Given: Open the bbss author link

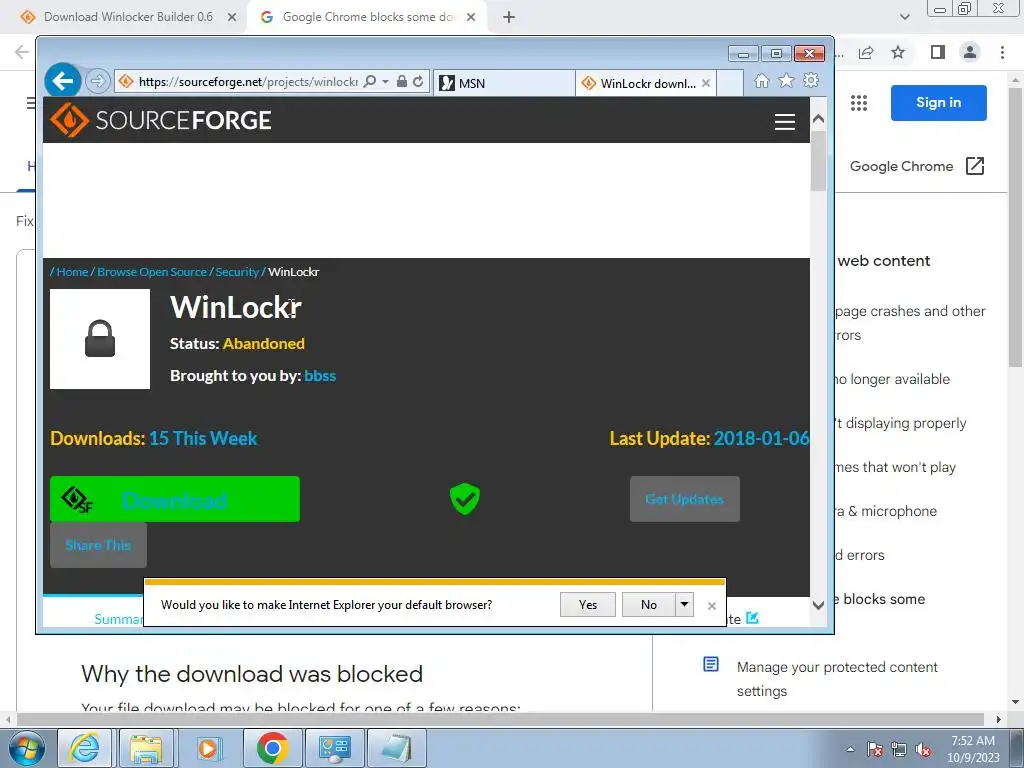Looking at the screenshot, I should coord(320,376).
